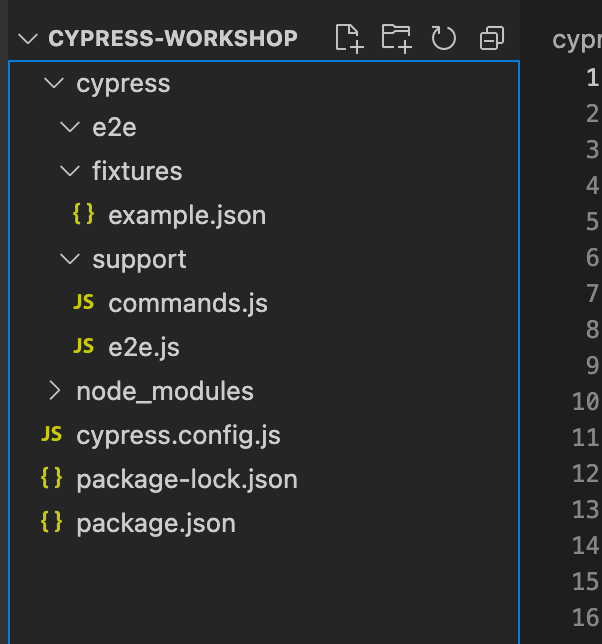602x644 pixels.
Task: Select the fixtures folder name
Action: click(137, 171)
